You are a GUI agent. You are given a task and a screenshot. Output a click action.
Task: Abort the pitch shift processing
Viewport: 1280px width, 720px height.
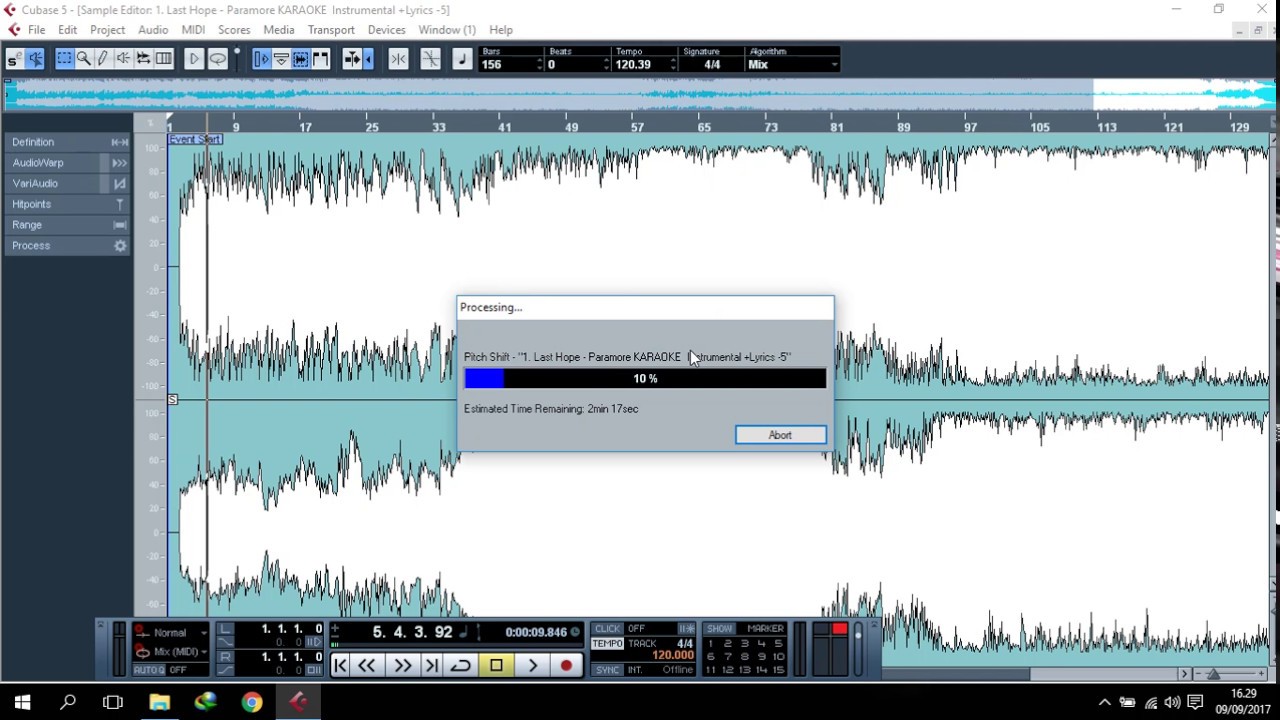(780, 435)
